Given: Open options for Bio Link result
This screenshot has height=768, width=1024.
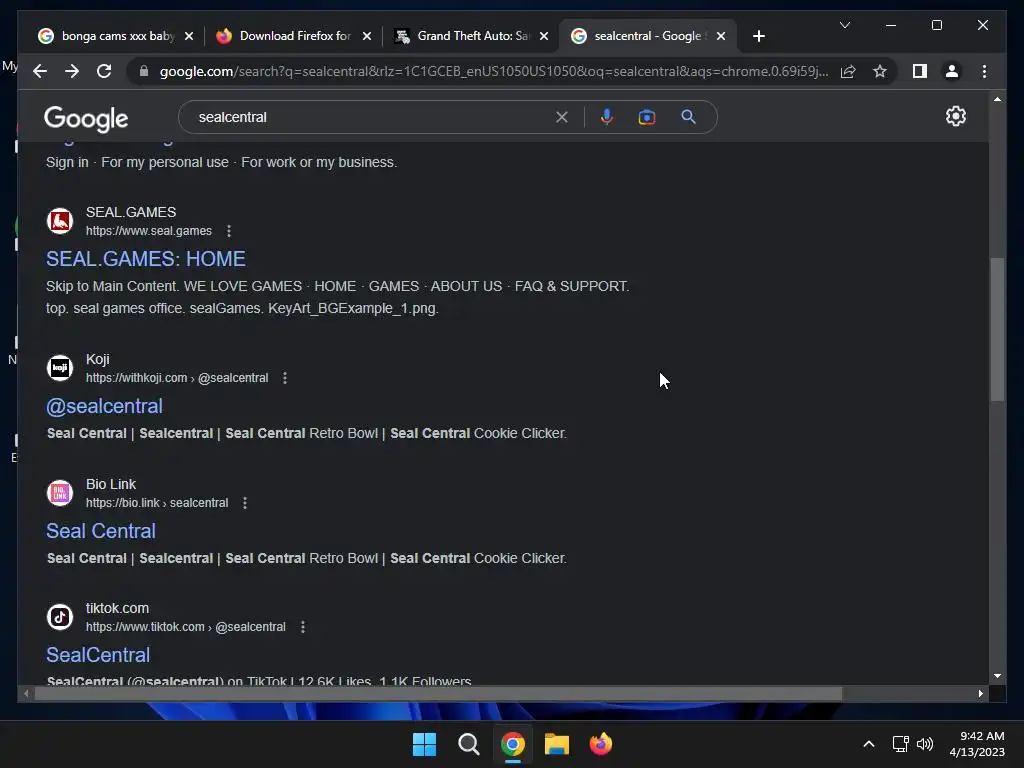Looking at the screenshot, I should 245,503.
